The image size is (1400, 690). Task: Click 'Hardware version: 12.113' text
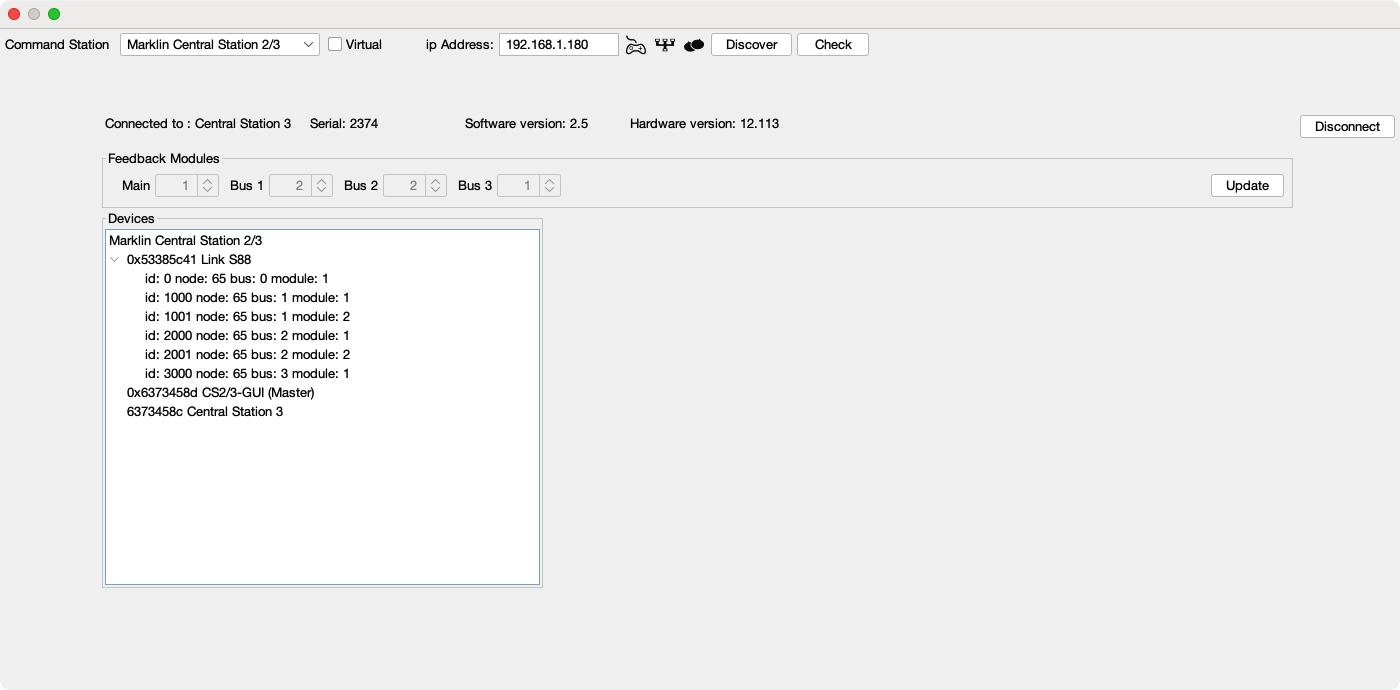tap(704, 124)
